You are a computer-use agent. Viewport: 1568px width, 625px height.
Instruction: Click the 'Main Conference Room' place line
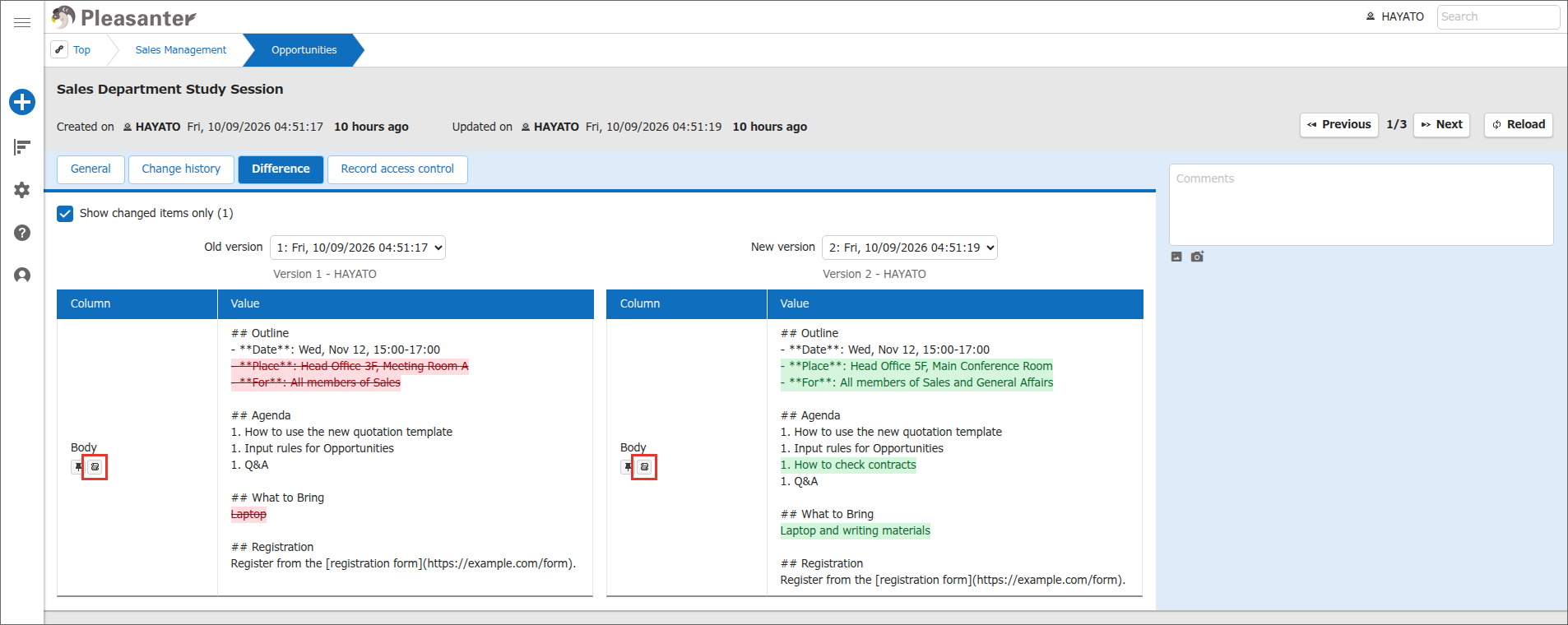[916, 367]
